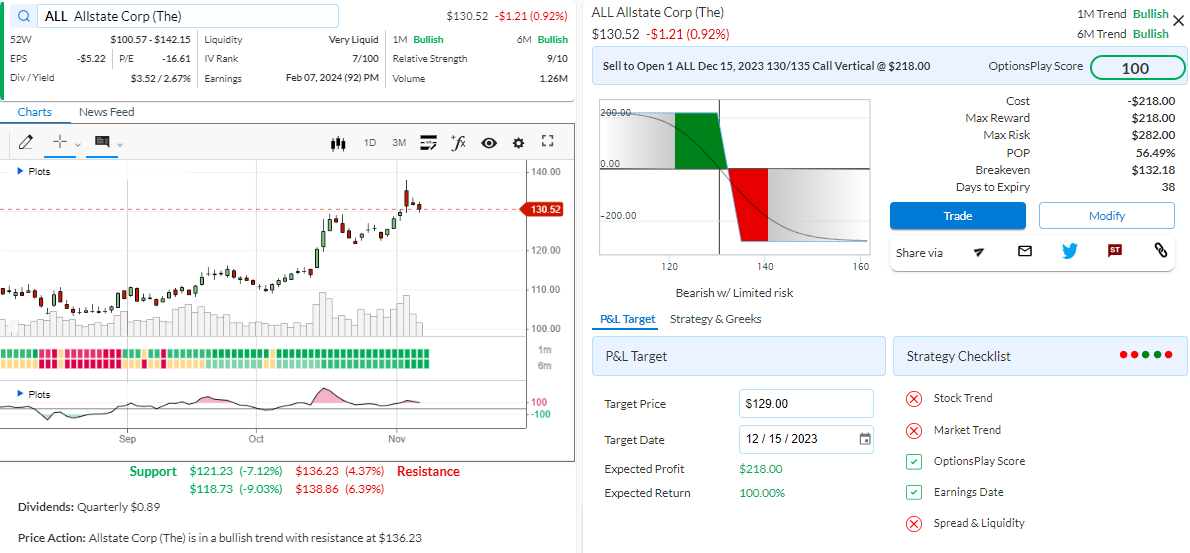This screenshot has height=553, width=1190.
Task: Select the crosshair cursor tool
Action: (61, 142)
